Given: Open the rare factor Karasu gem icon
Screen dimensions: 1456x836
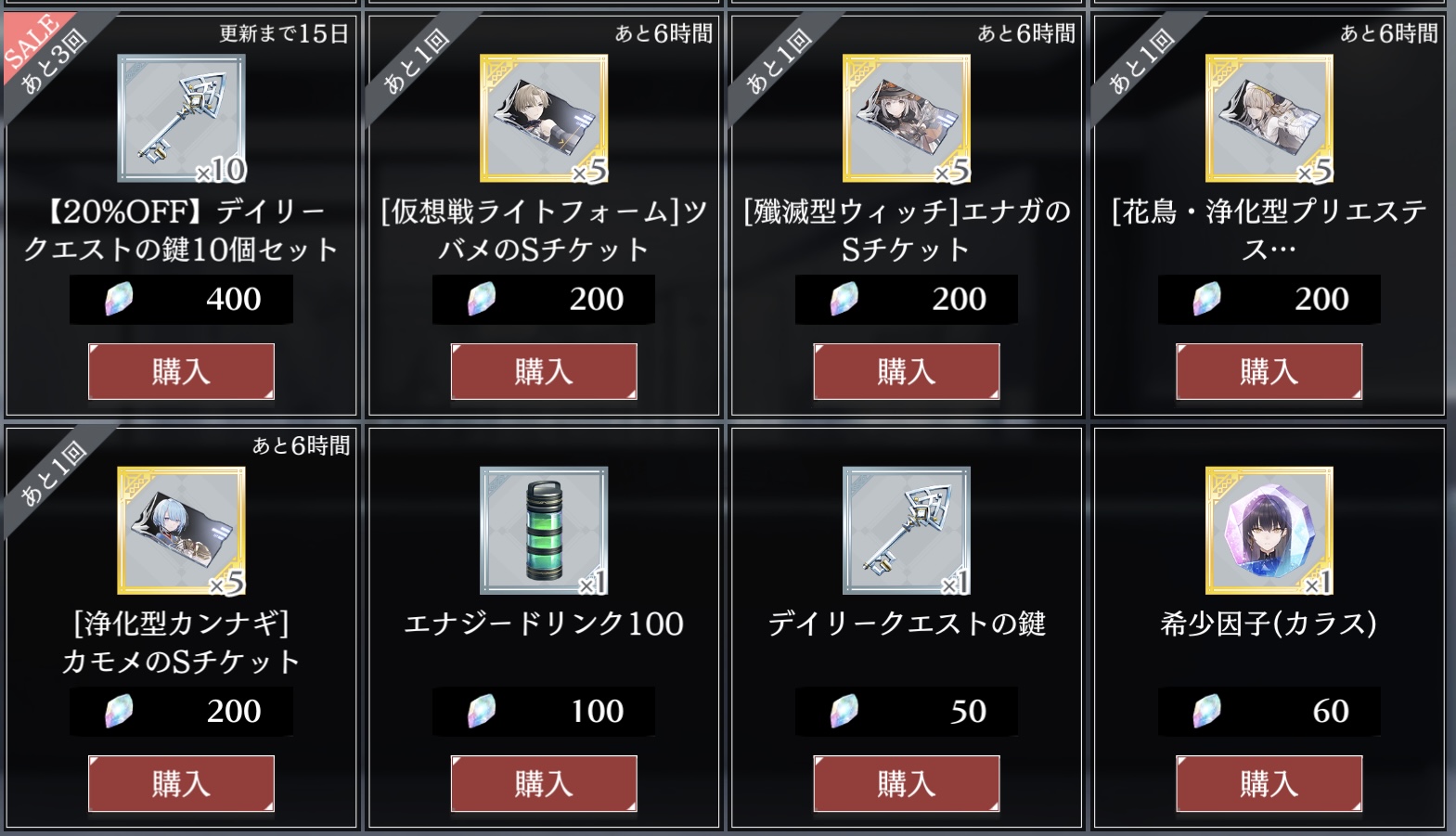Looking at the screenshot, I should click(x=1269, y=530).
